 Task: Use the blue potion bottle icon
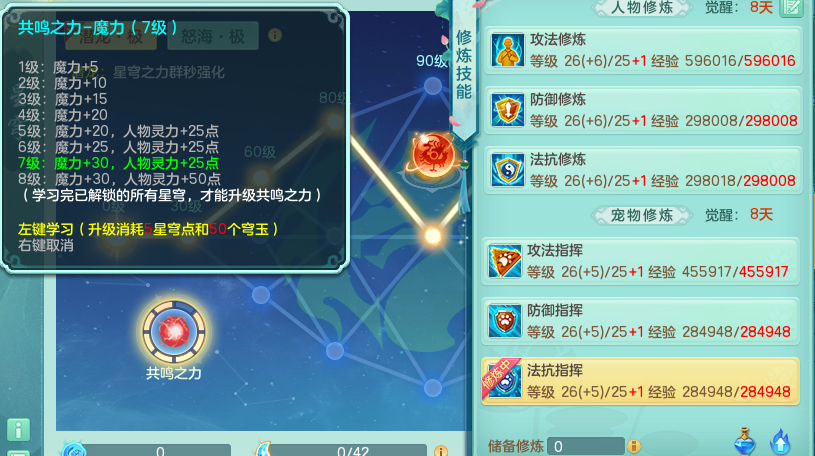click(744, 441)
